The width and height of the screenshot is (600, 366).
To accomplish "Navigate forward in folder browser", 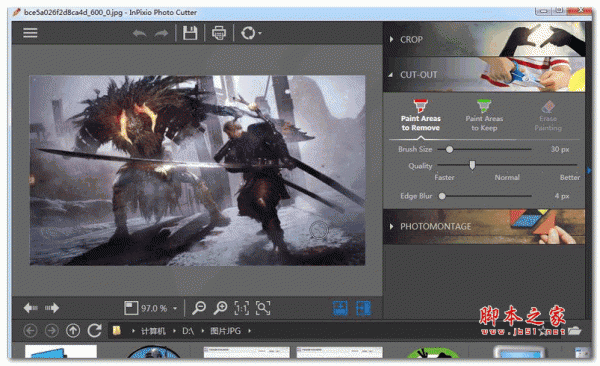I will coord(51,331).
